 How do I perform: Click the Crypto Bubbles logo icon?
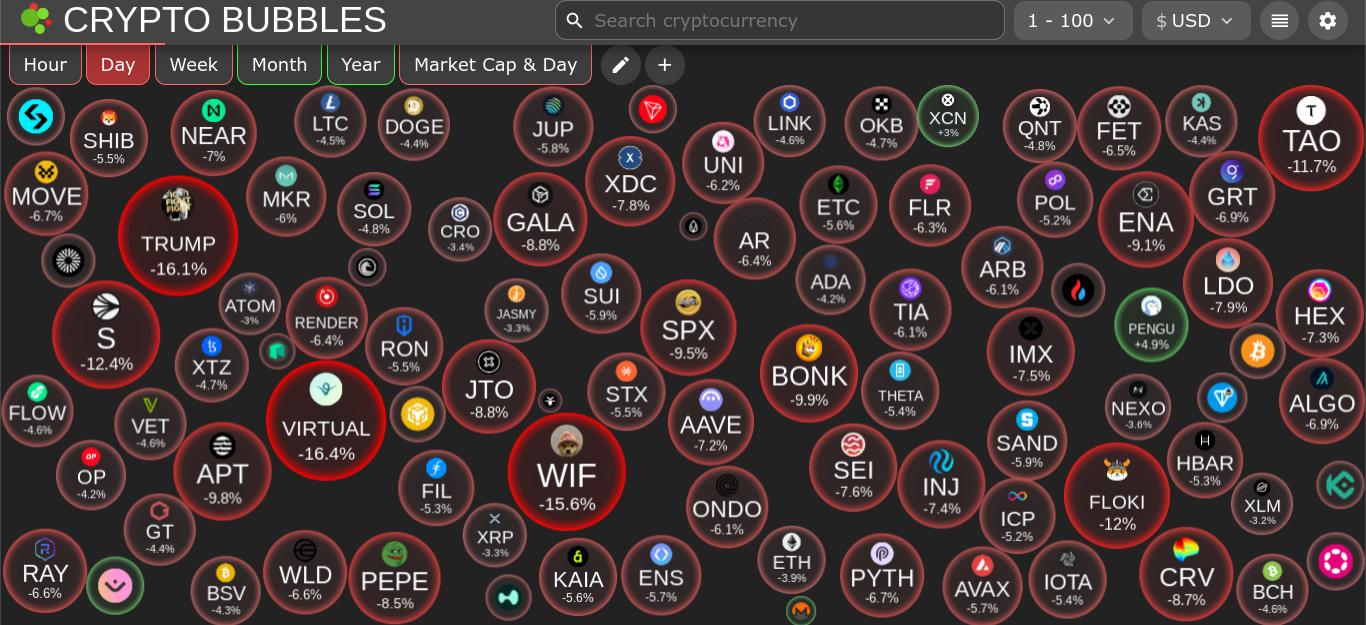[36, 19]
